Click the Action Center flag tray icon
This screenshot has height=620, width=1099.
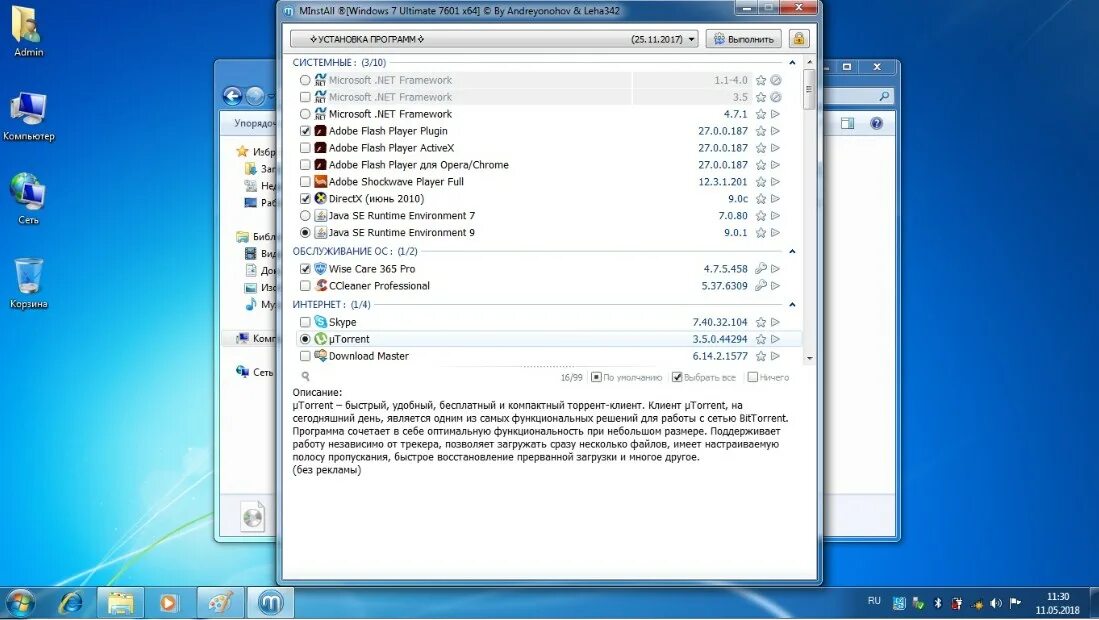click(1015, 603)
